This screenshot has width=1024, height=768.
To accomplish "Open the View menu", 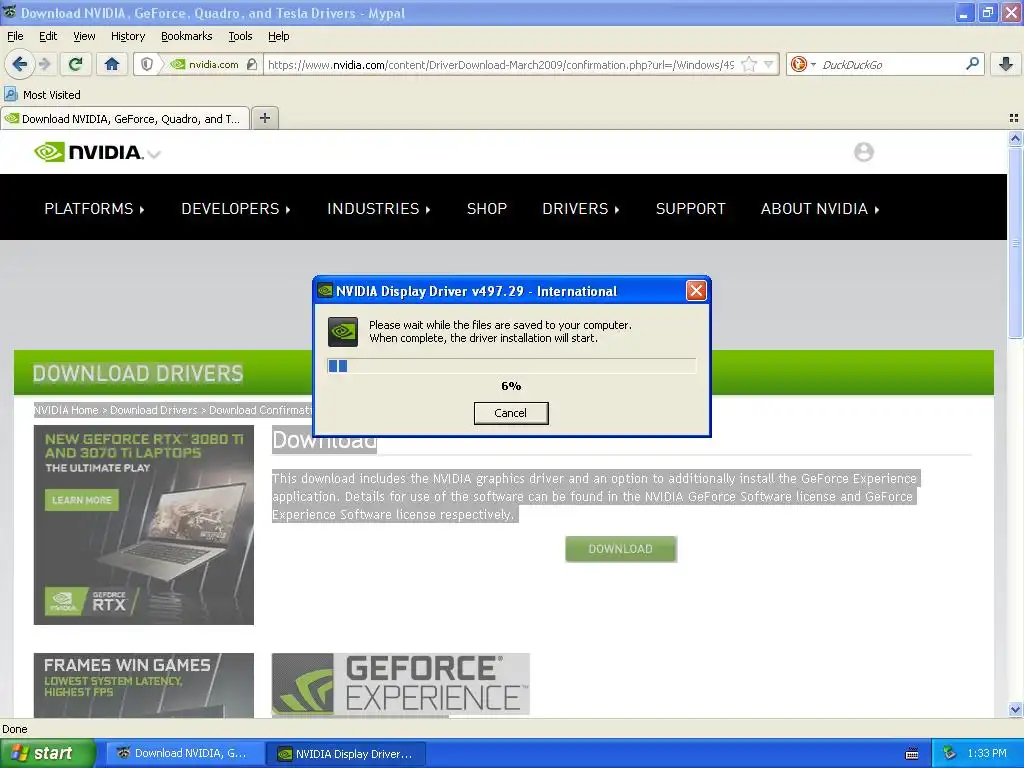I will [x=84, y=36].
